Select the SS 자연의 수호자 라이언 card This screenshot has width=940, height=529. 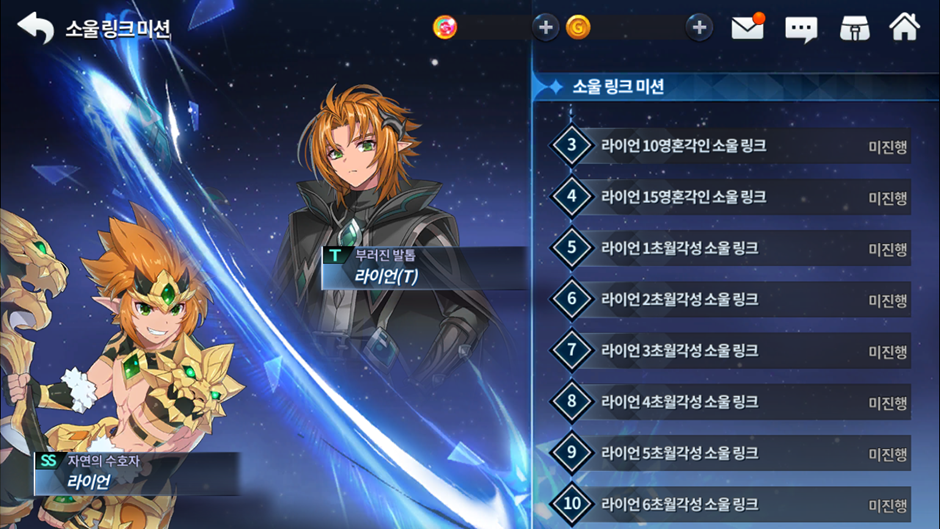pos(138,473)
